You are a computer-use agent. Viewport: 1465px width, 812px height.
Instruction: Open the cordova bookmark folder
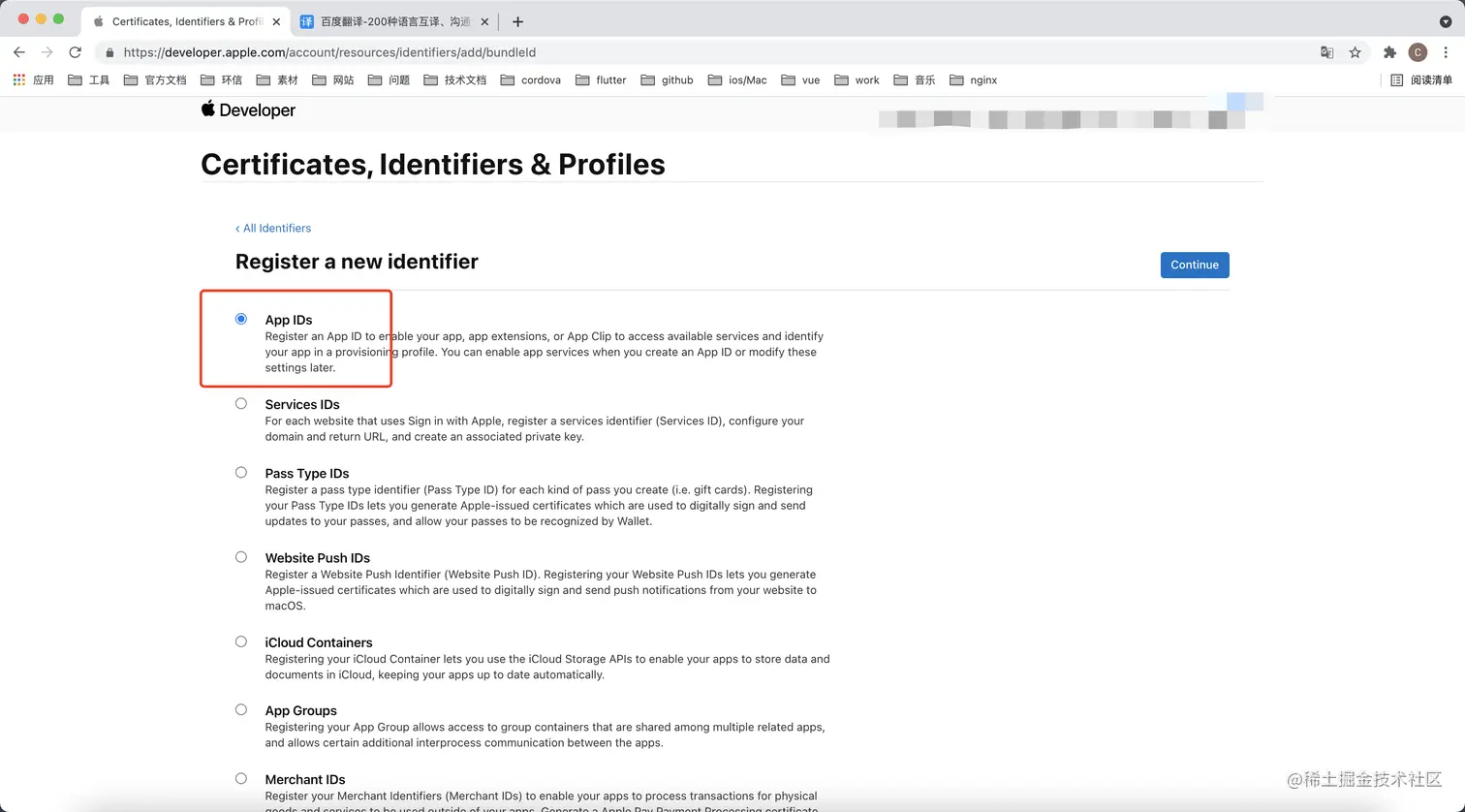point(531,80)
